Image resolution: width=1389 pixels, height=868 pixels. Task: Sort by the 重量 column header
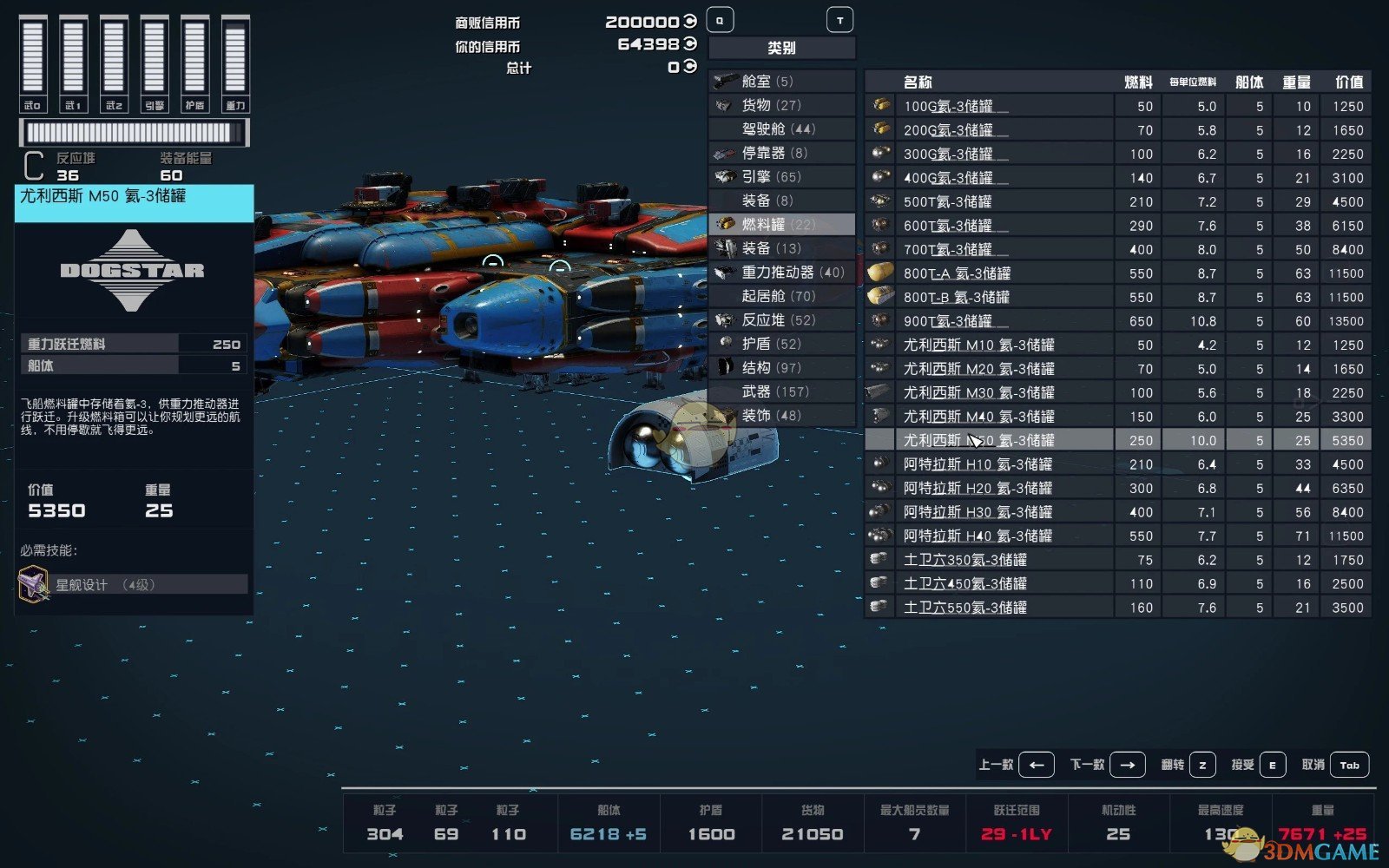1297,82
